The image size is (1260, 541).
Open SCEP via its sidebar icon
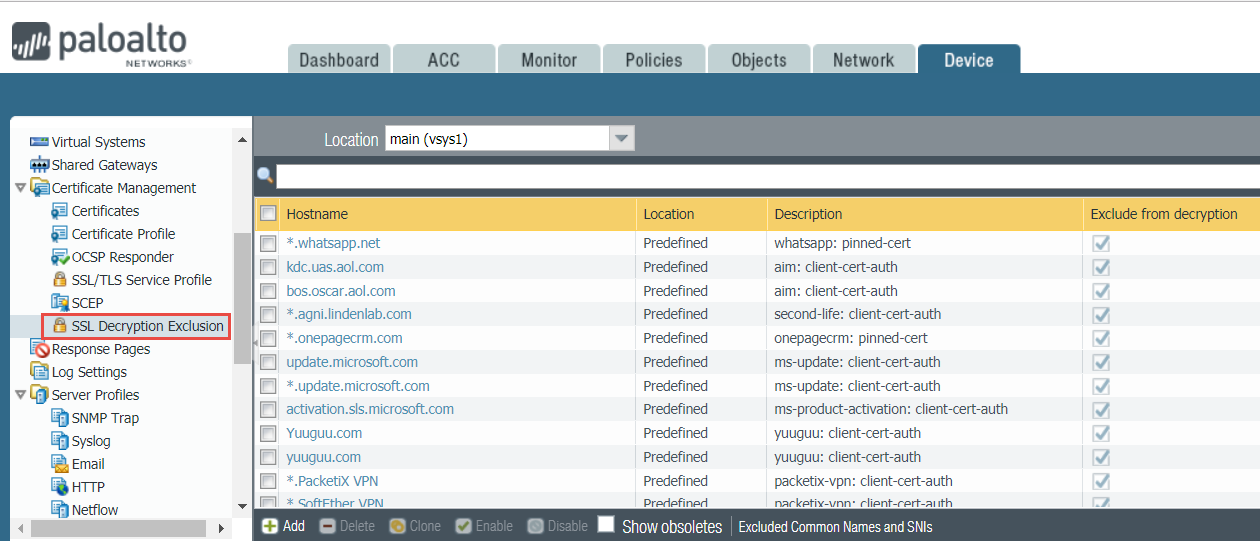[x=60, y=303]
